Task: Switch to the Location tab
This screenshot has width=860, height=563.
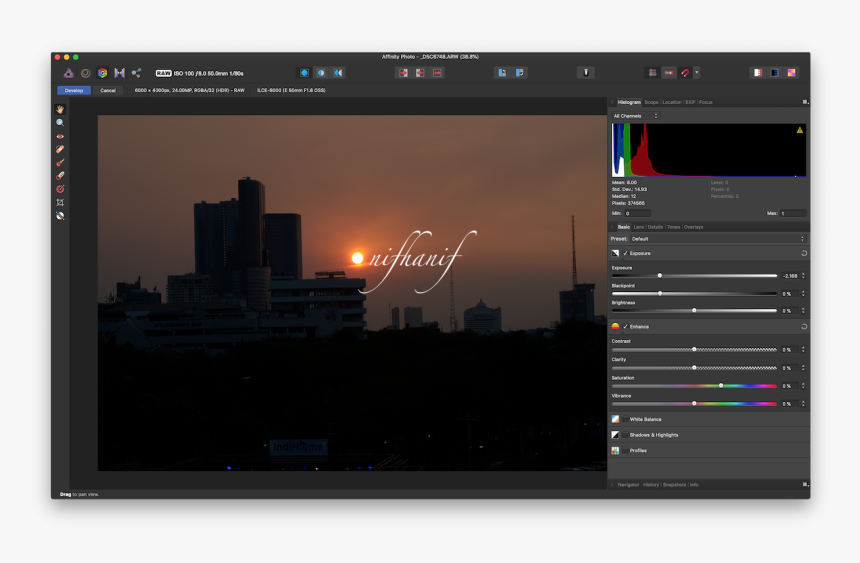Action: (671, 102)
